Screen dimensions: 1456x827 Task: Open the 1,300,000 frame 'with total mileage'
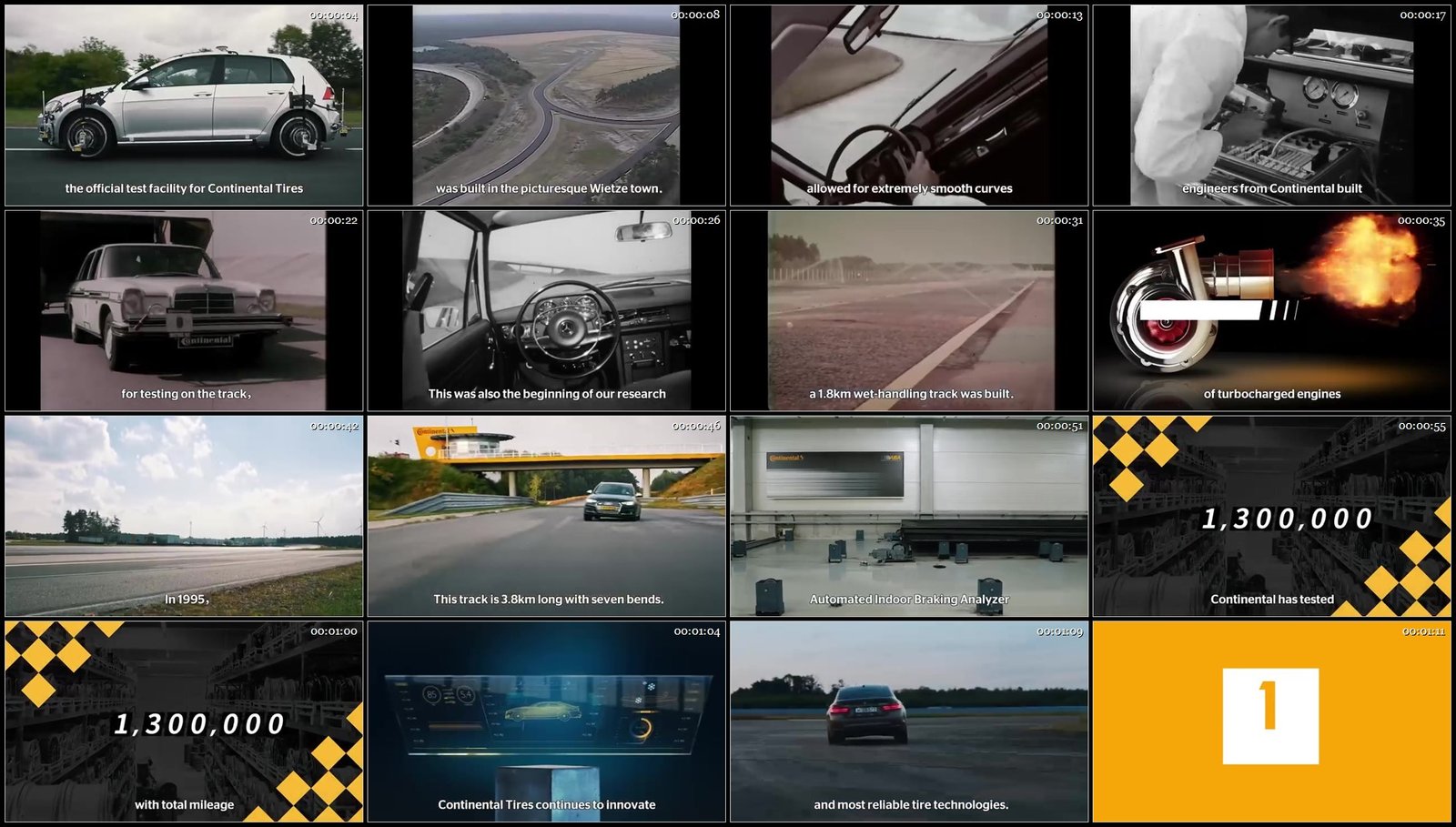tap(184, 721)
